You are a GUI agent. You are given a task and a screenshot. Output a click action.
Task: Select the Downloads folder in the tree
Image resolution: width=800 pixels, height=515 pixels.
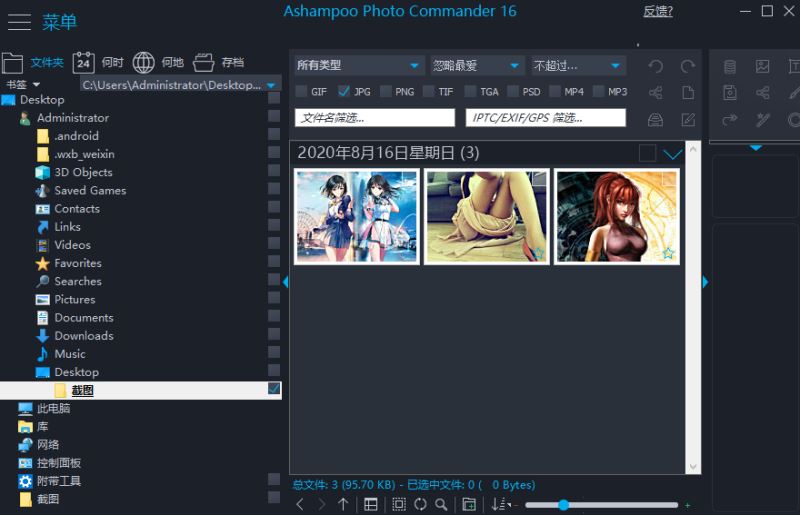pyautogui.click(x=84, y=336)
